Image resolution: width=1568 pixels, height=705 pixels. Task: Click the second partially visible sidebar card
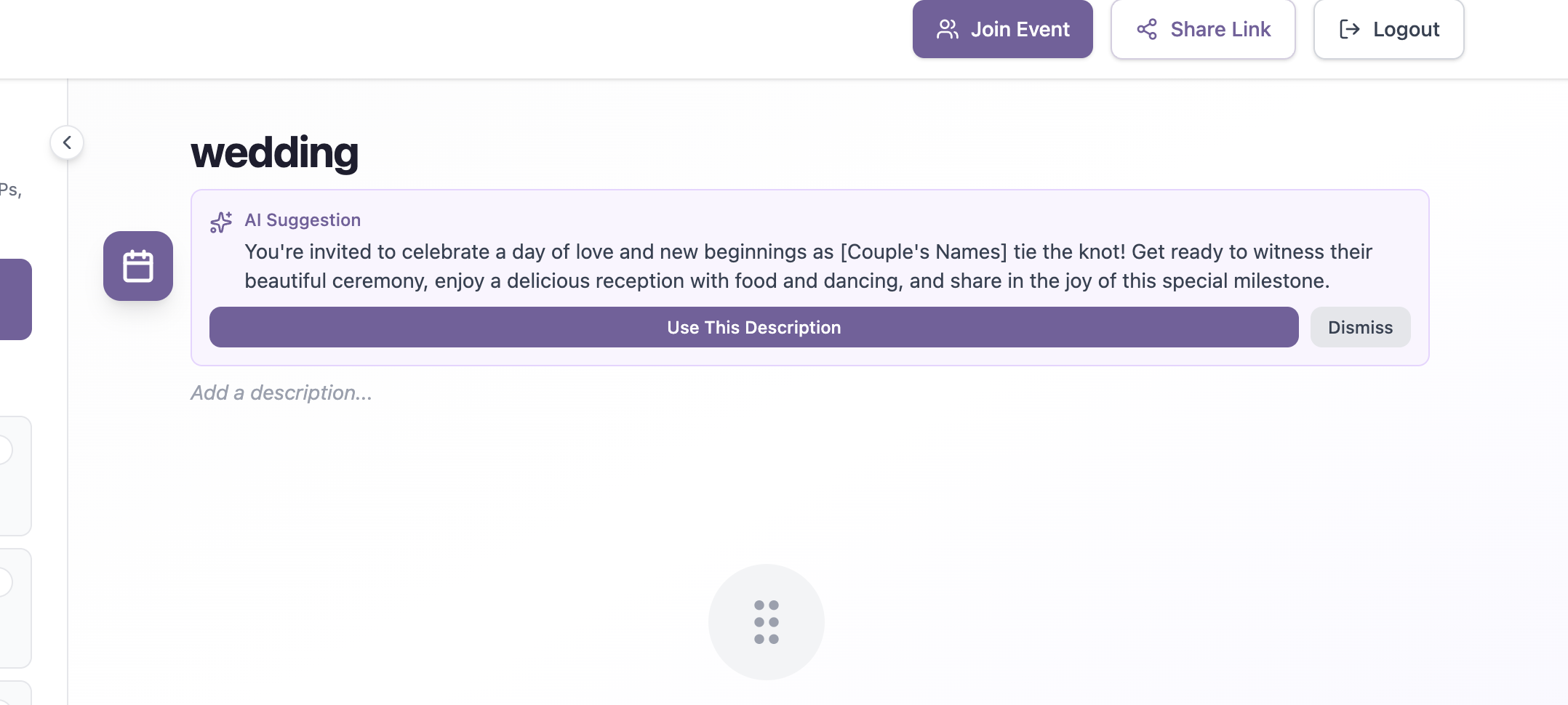(x=15, y=608)
